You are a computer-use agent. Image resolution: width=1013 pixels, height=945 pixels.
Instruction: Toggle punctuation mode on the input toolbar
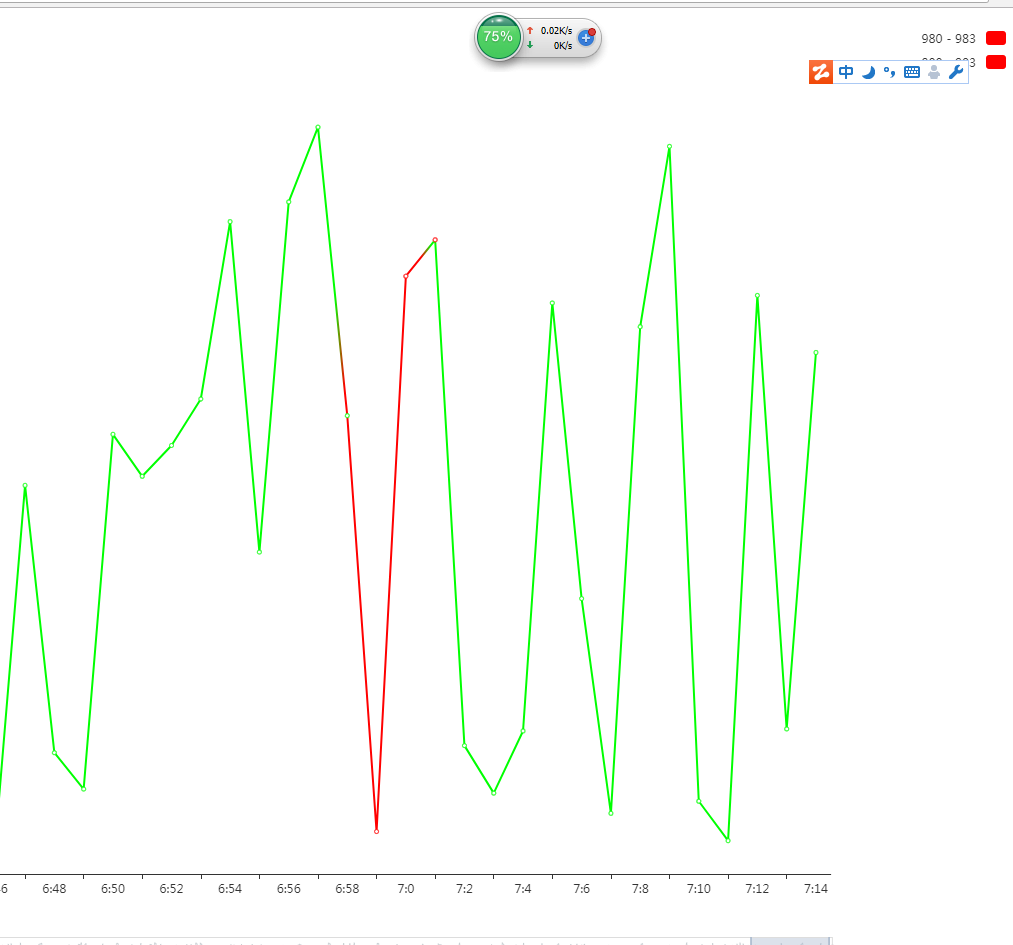pyautogui.click(x=891, y=72)
